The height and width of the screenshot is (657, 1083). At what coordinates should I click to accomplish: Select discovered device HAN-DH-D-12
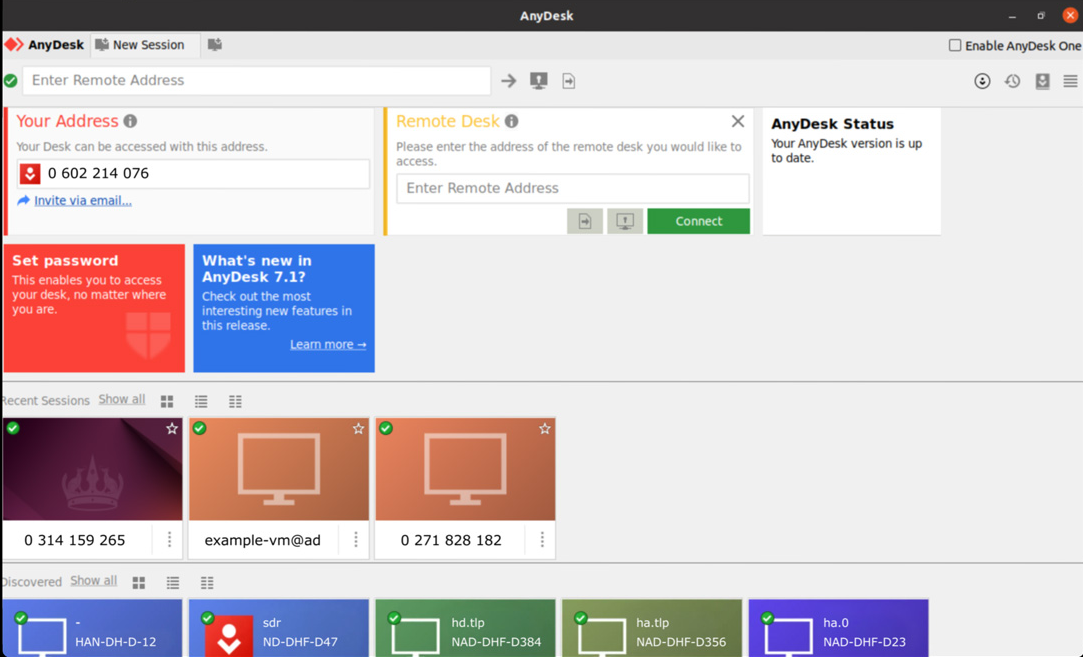point(93,628)
